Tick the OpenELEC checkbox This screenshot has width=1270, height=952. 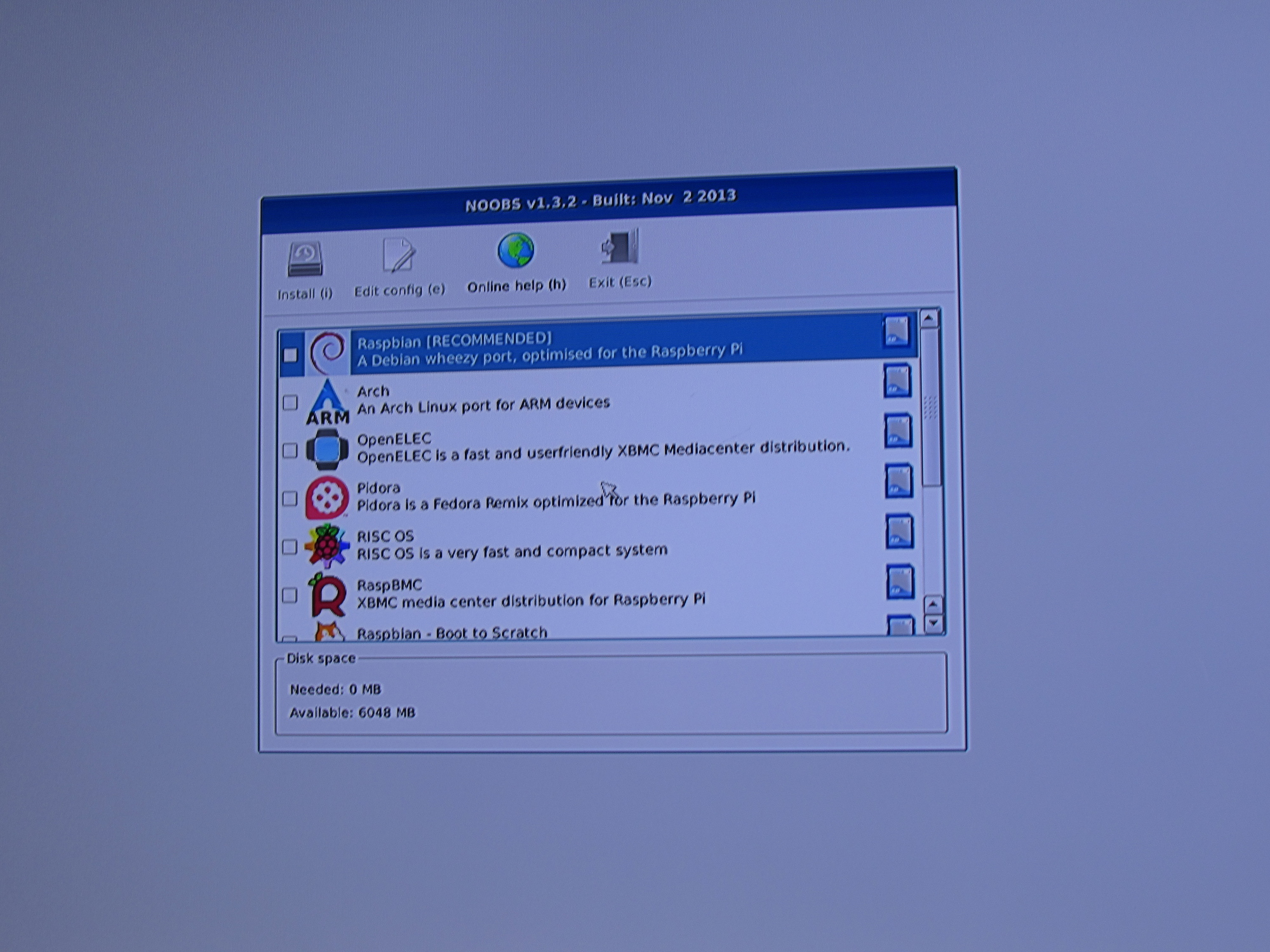point(290,451)
